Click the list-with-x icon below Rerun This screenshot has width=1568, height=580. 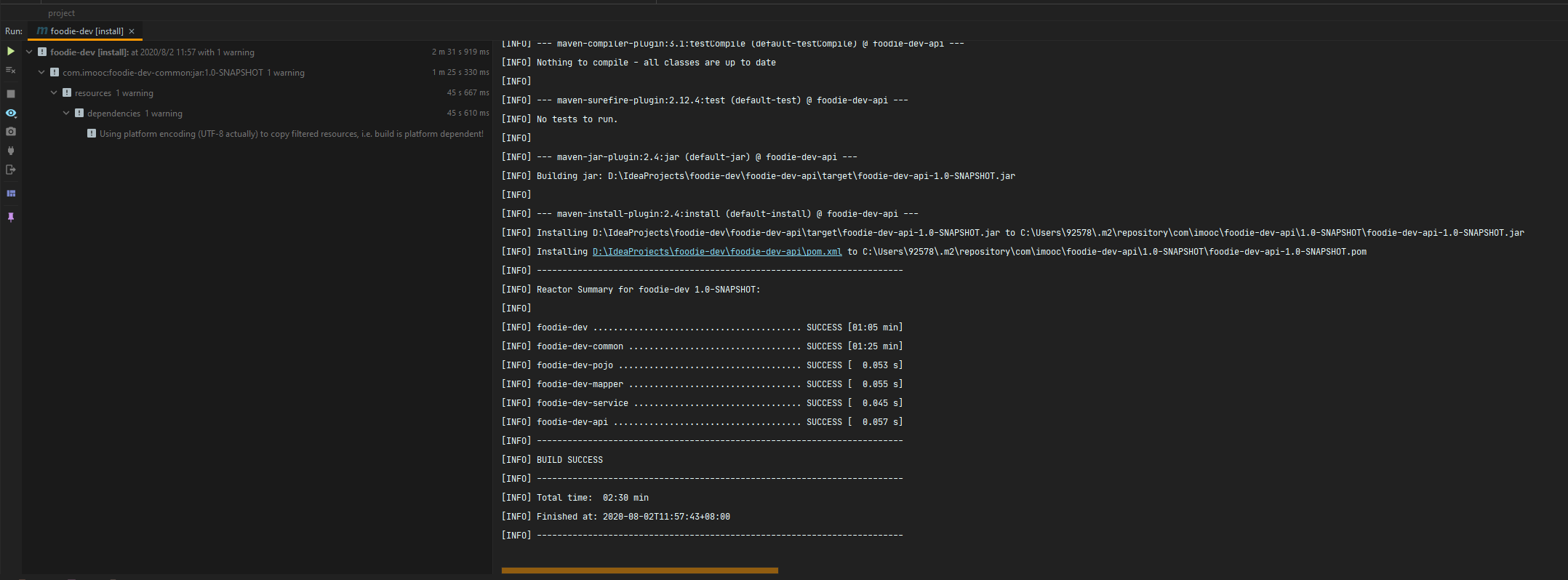(10, 70)
